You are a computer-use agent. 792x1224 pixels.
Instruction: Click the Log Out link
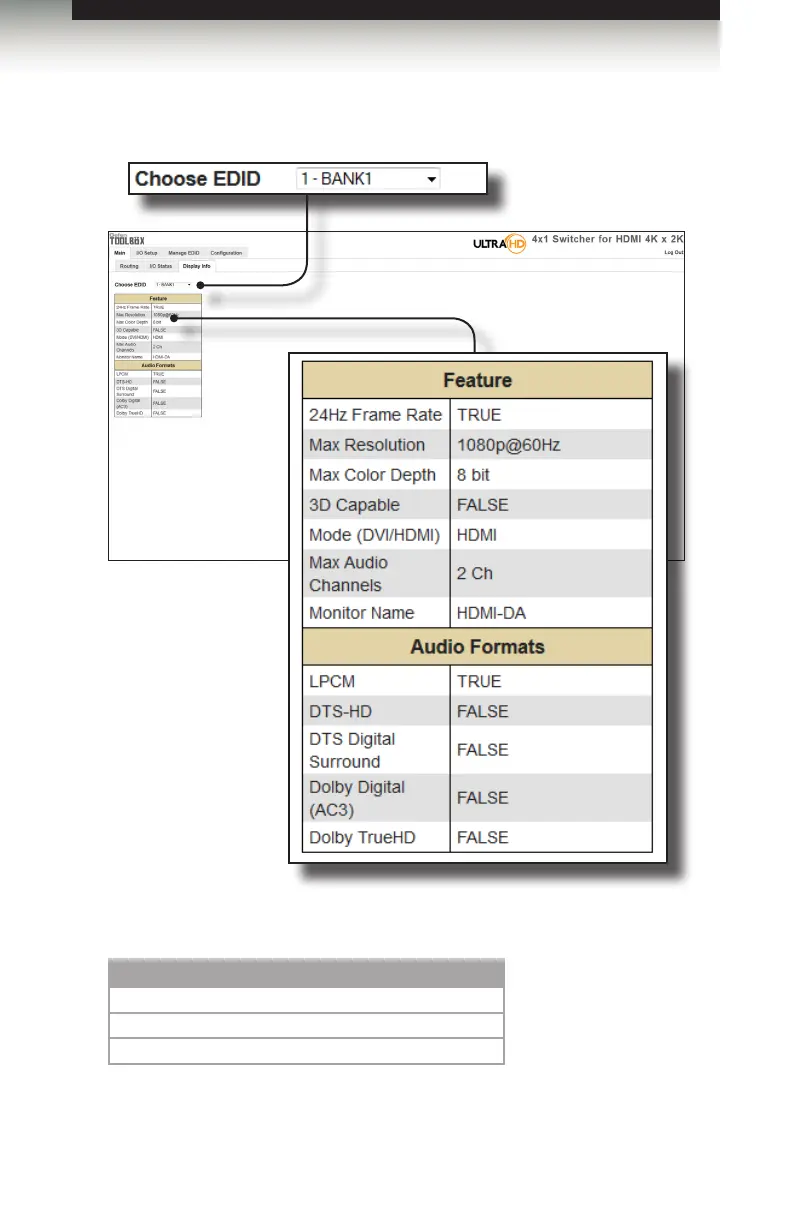click(x=674, y=253)
